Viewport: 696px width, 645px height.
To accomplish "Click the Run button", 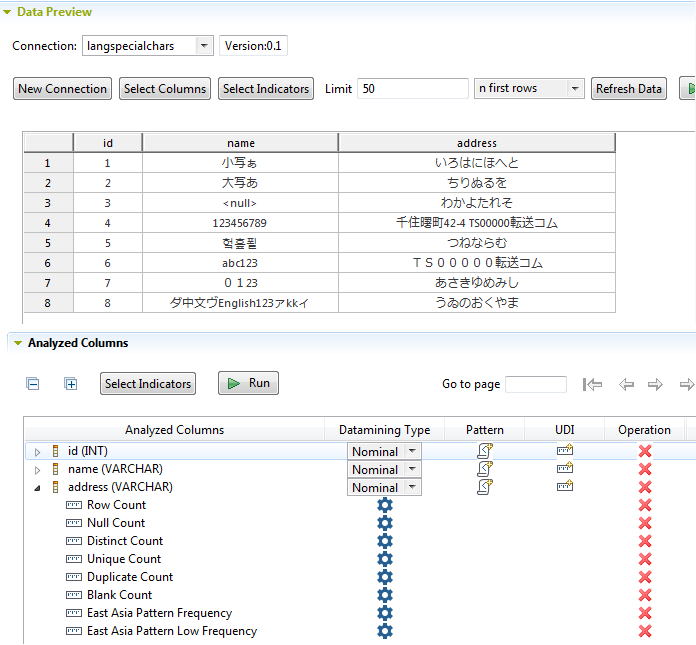I will 248,383.
